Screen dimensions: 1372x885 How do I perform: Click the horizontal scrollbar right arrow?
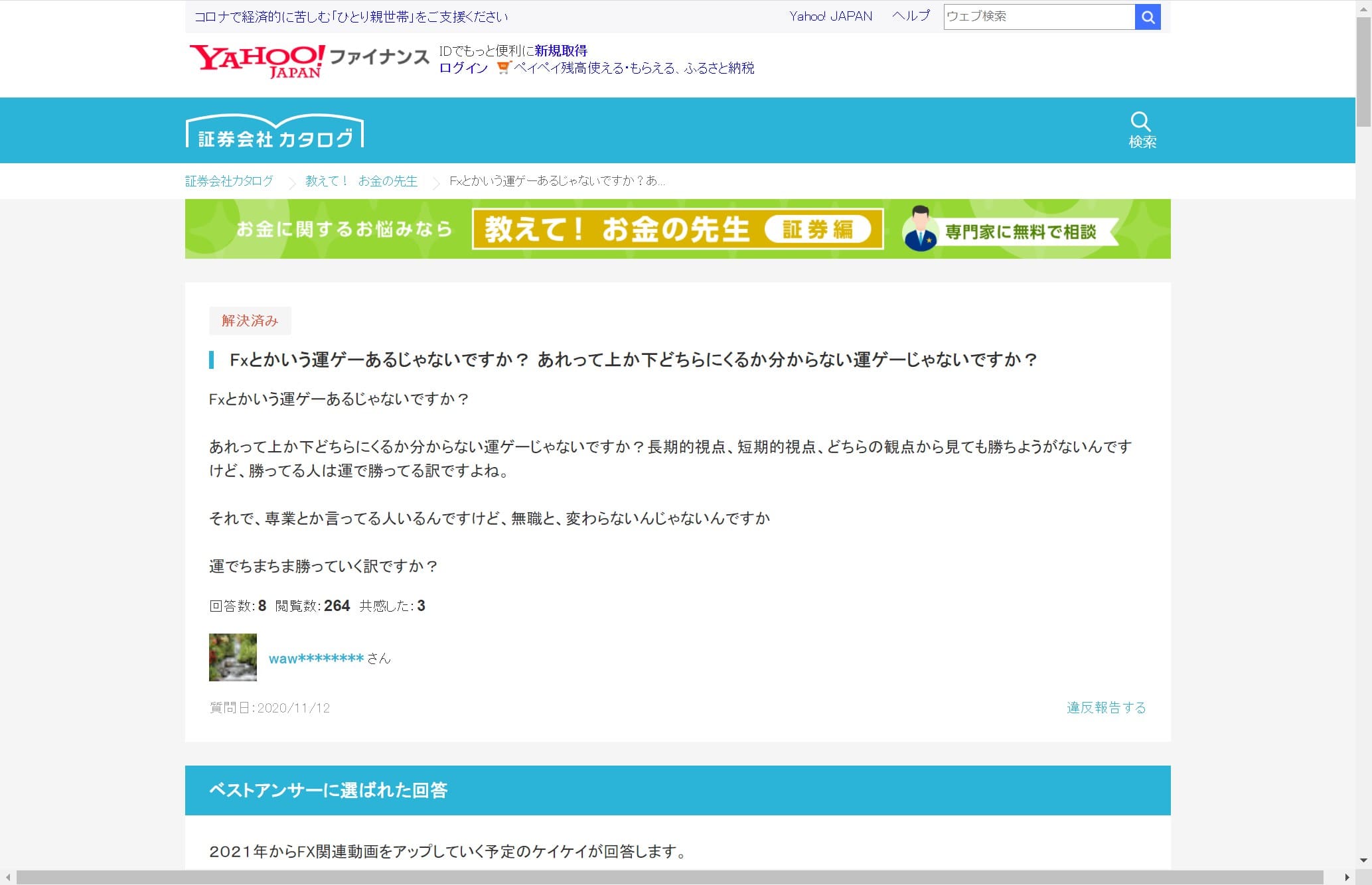point(1347,878)
